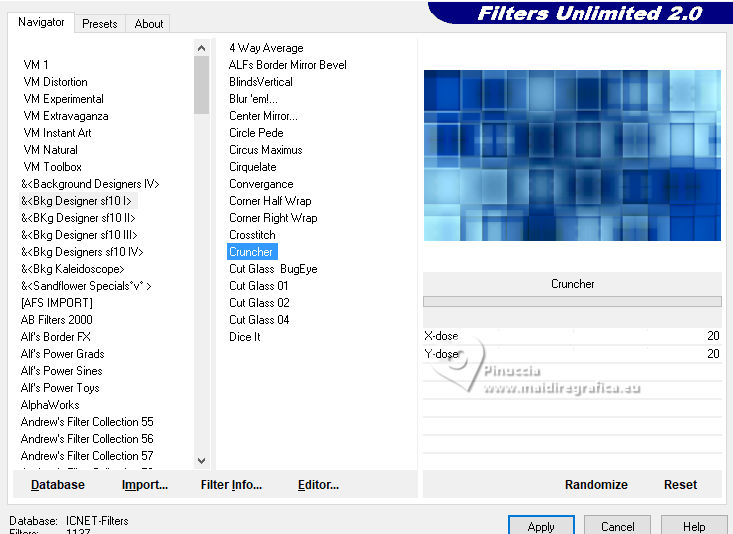Pick VM Natural category
Screen dimensions: 733x534
(50, 150)
